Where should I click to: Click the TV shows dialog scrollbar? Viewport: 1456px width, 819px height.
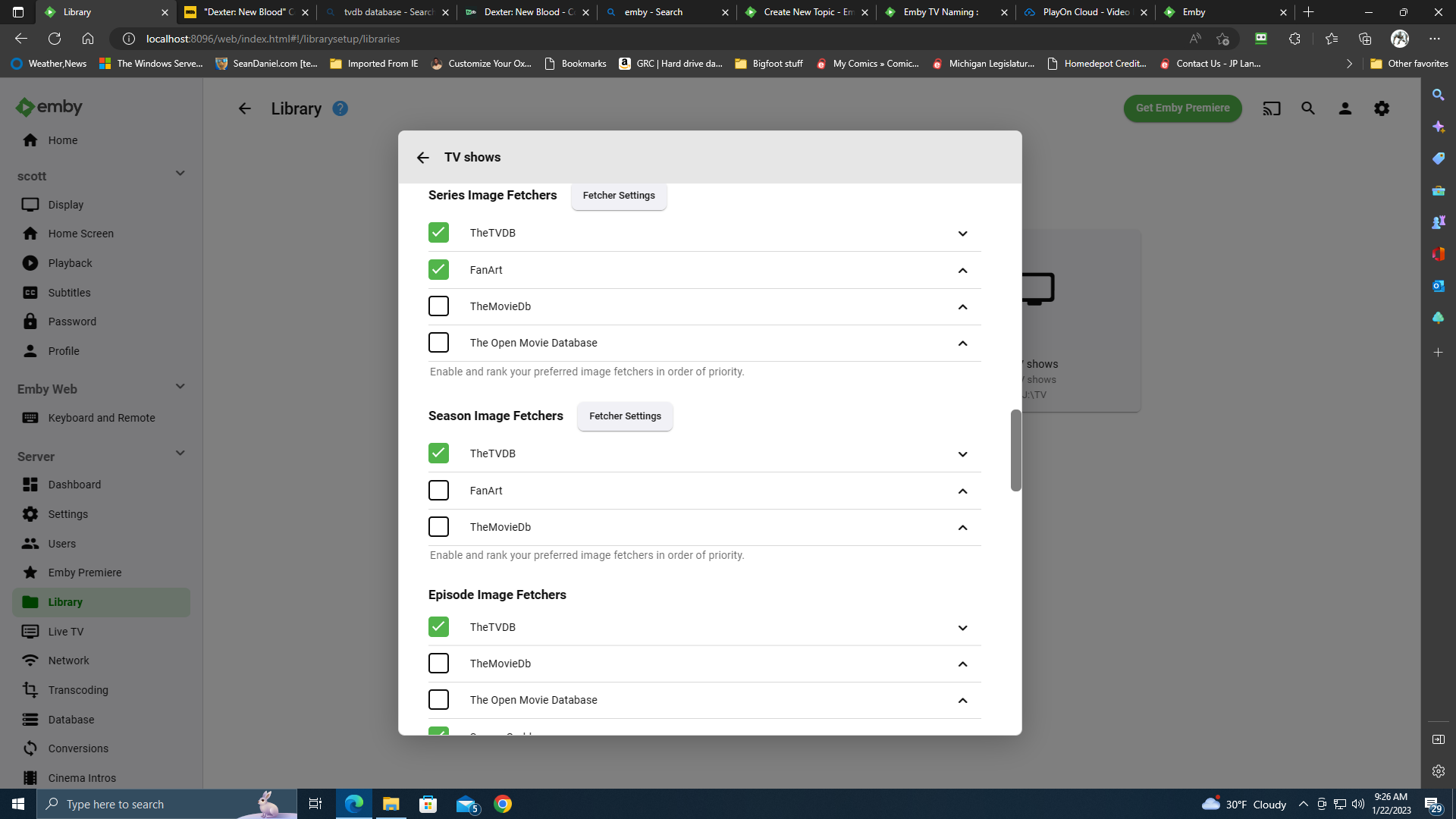1015,450
